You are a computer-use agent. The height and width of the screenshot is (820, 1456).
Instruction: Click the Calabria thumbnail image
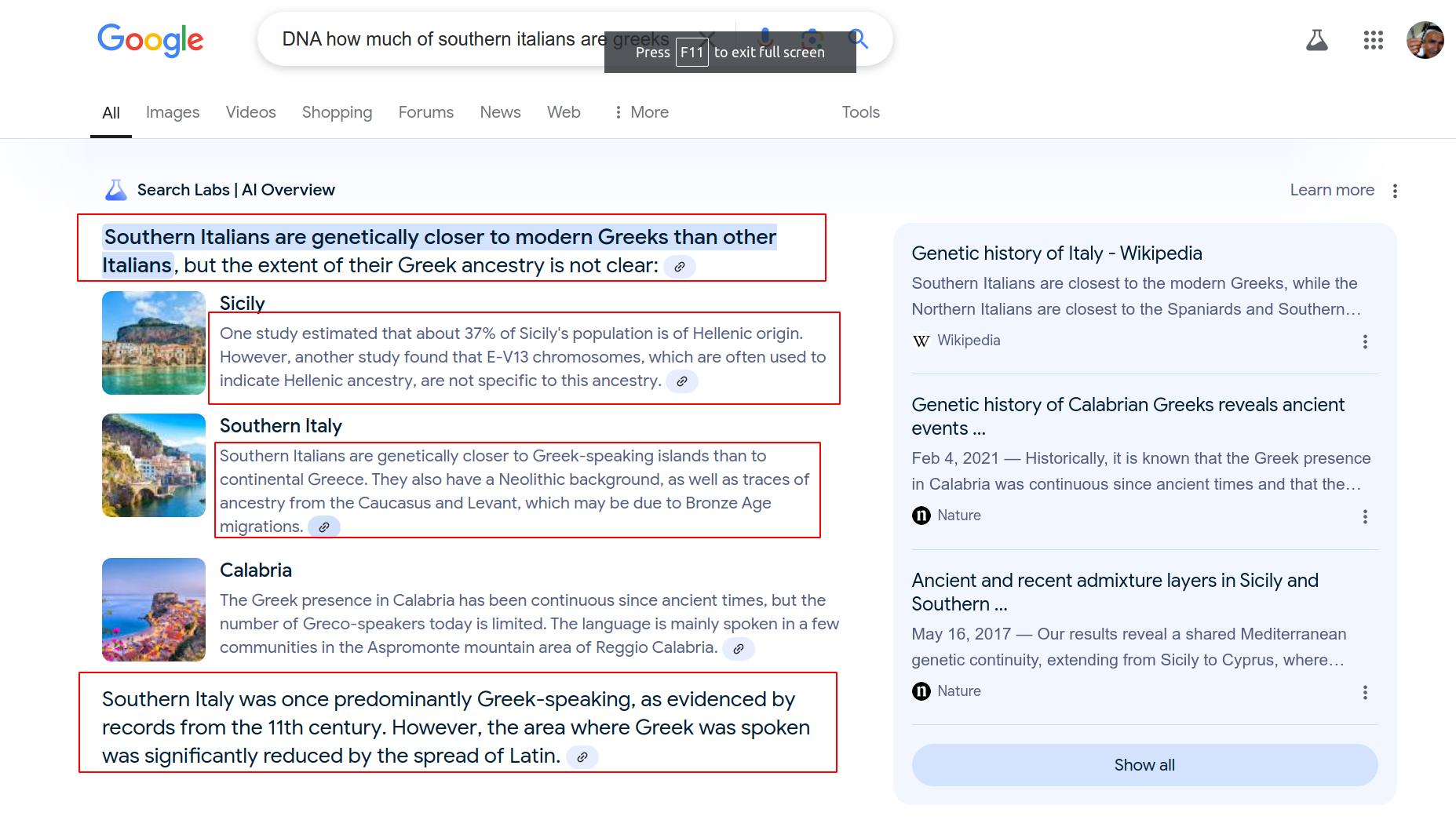(x=154, y=610)
